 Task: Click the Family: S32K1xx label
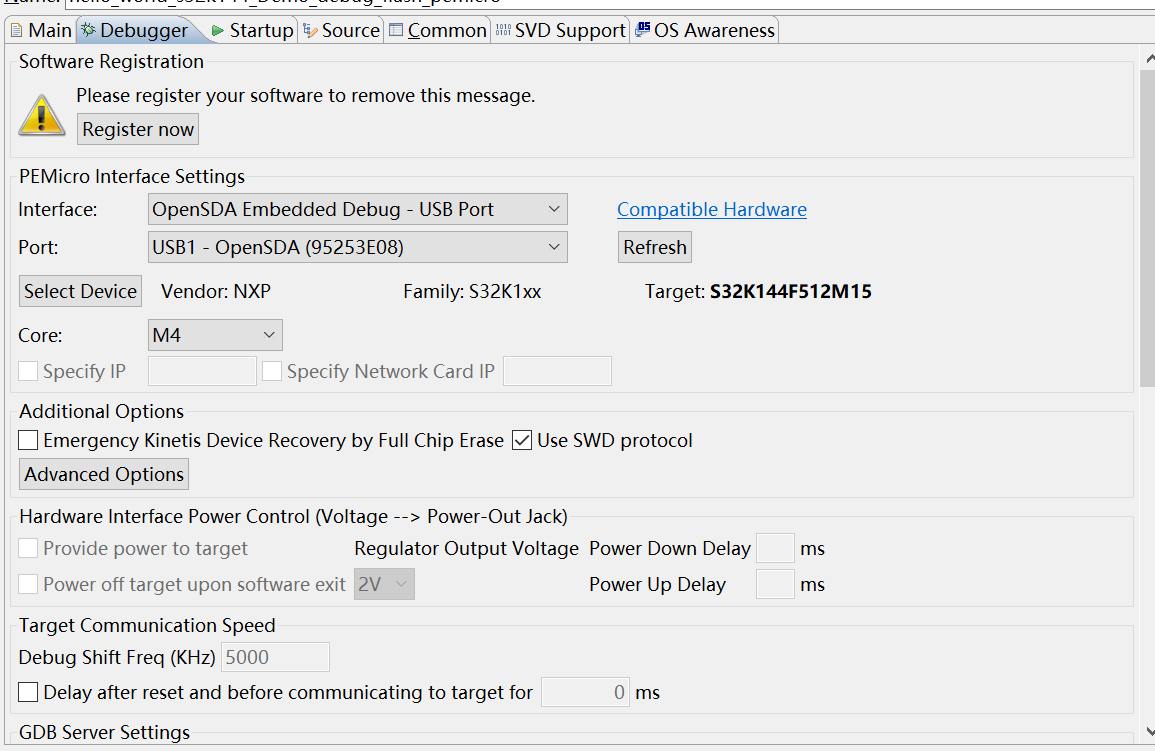pos(472,292)
